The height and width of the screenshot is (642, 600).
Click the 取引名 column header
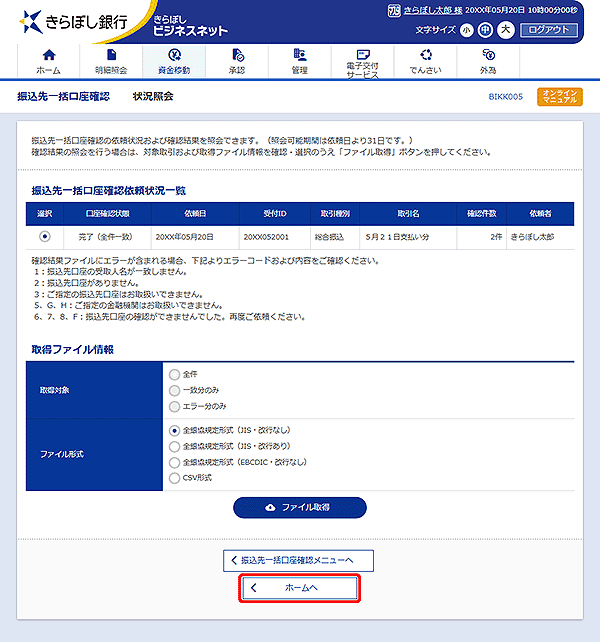tap(408, 214)
